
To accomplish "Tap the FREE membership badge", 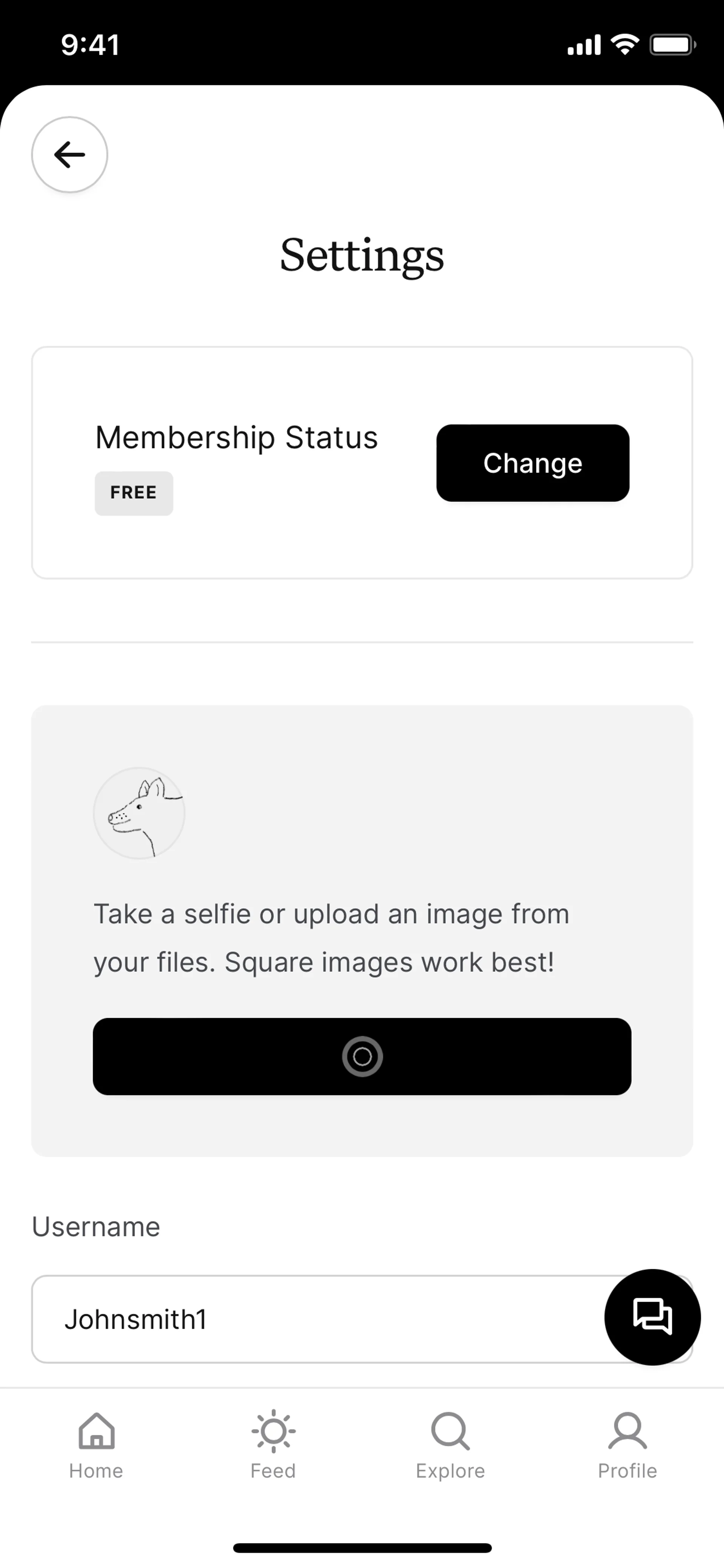I will 134,493.
